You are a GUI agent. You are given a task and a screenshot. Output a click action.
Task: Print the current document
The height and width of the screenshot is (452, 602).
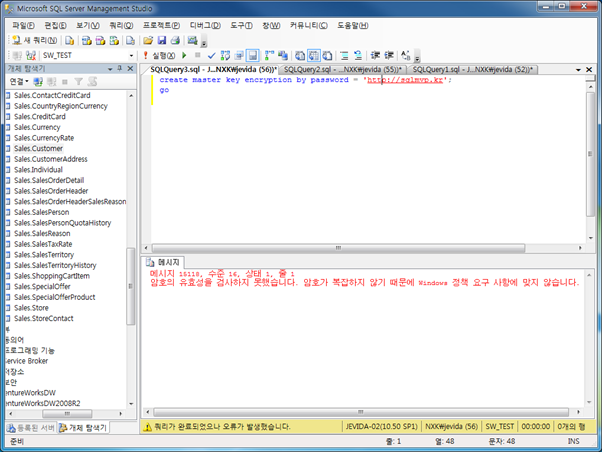175,40
